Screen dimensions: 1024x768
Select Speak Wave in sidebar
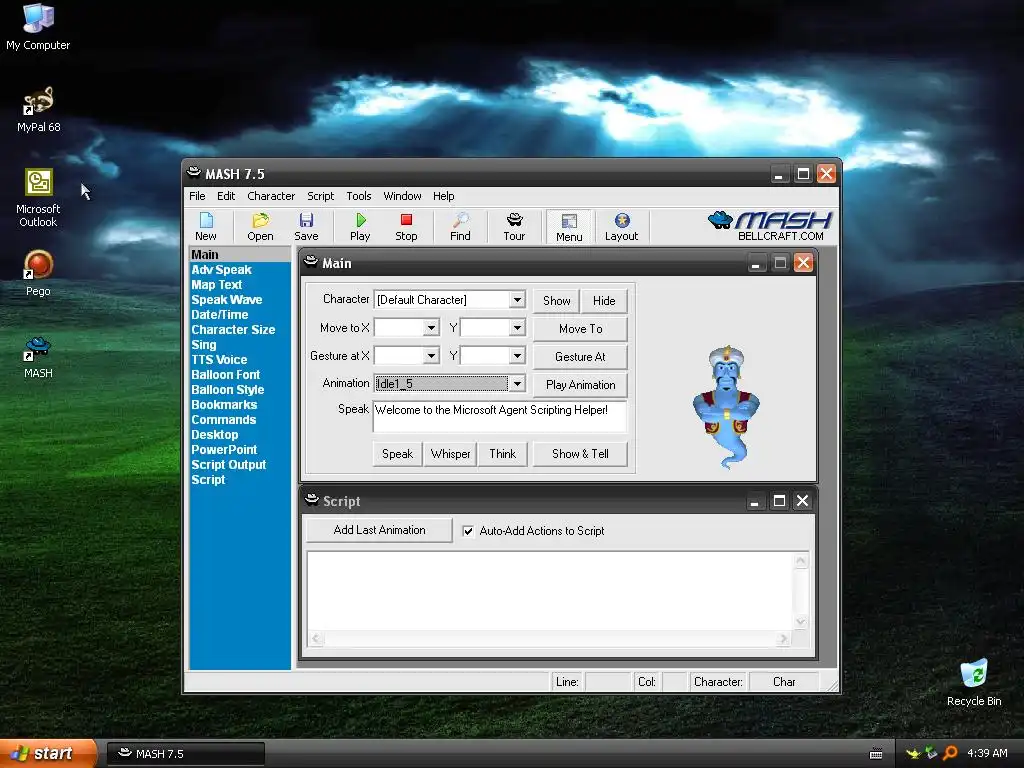(227, 300)
